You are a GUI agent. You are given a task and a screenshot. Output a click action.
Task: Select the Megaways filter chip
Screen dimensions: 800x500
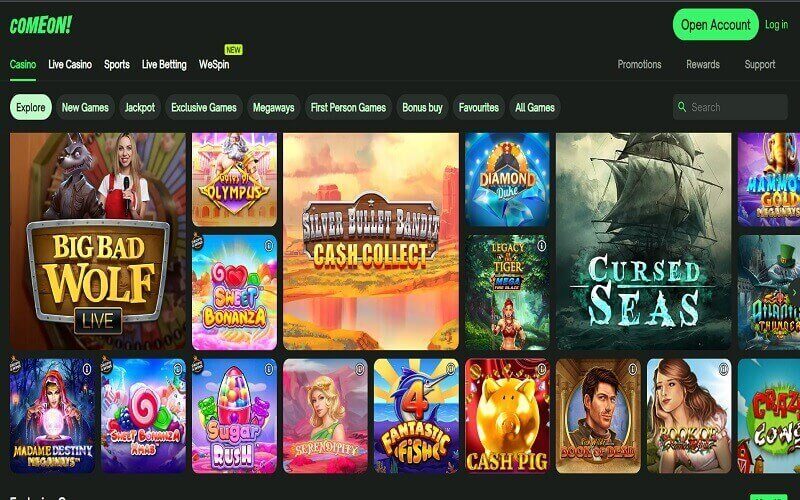click(273, 107)
